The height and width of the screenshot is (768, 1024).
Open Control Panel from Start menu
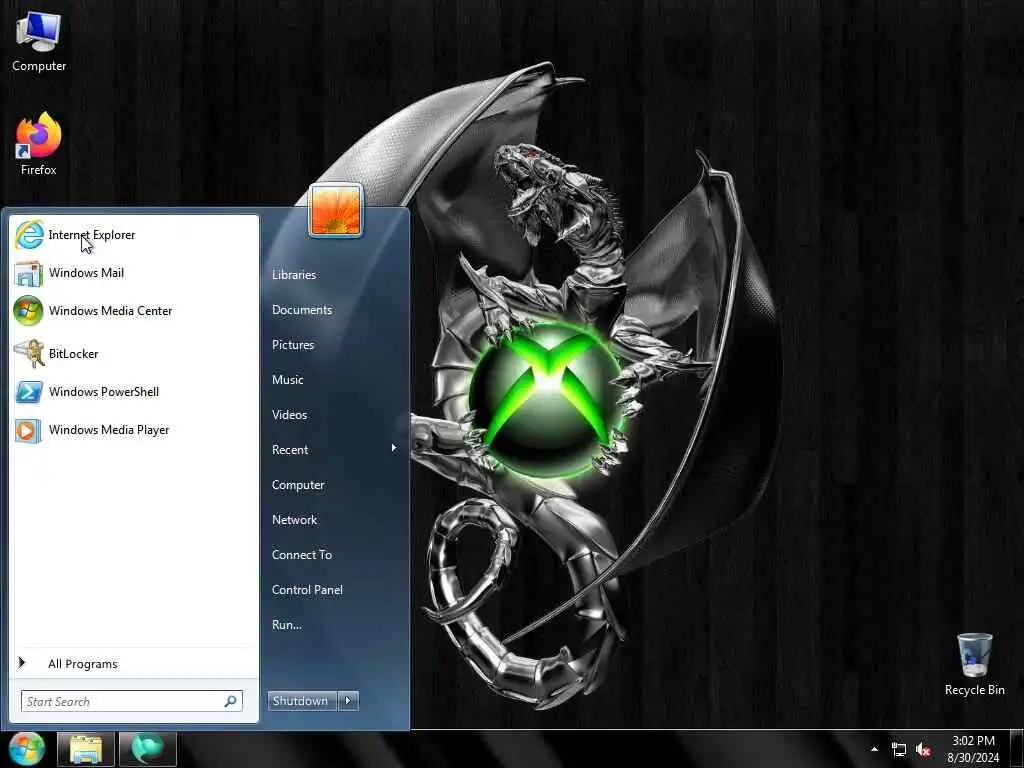tap(307, 590)
